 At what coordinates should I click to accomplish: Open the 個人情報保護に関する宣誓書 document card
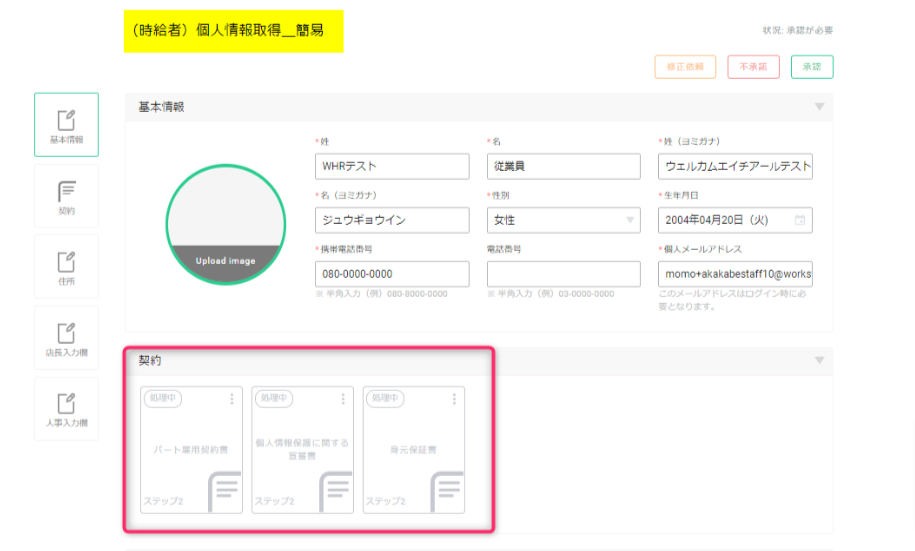[302, 450]
